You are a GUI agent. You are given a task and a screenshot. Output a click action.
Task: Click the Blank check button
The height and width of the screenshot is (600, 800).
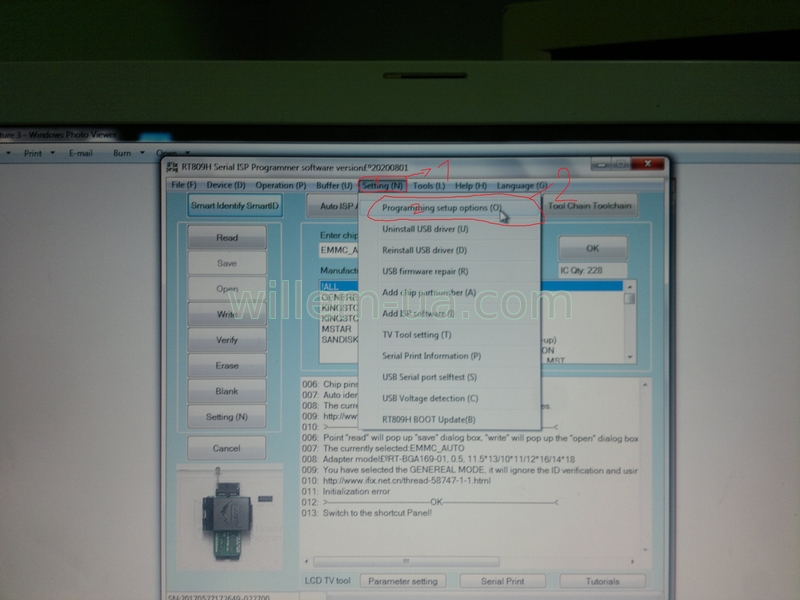tap(227, 391)
